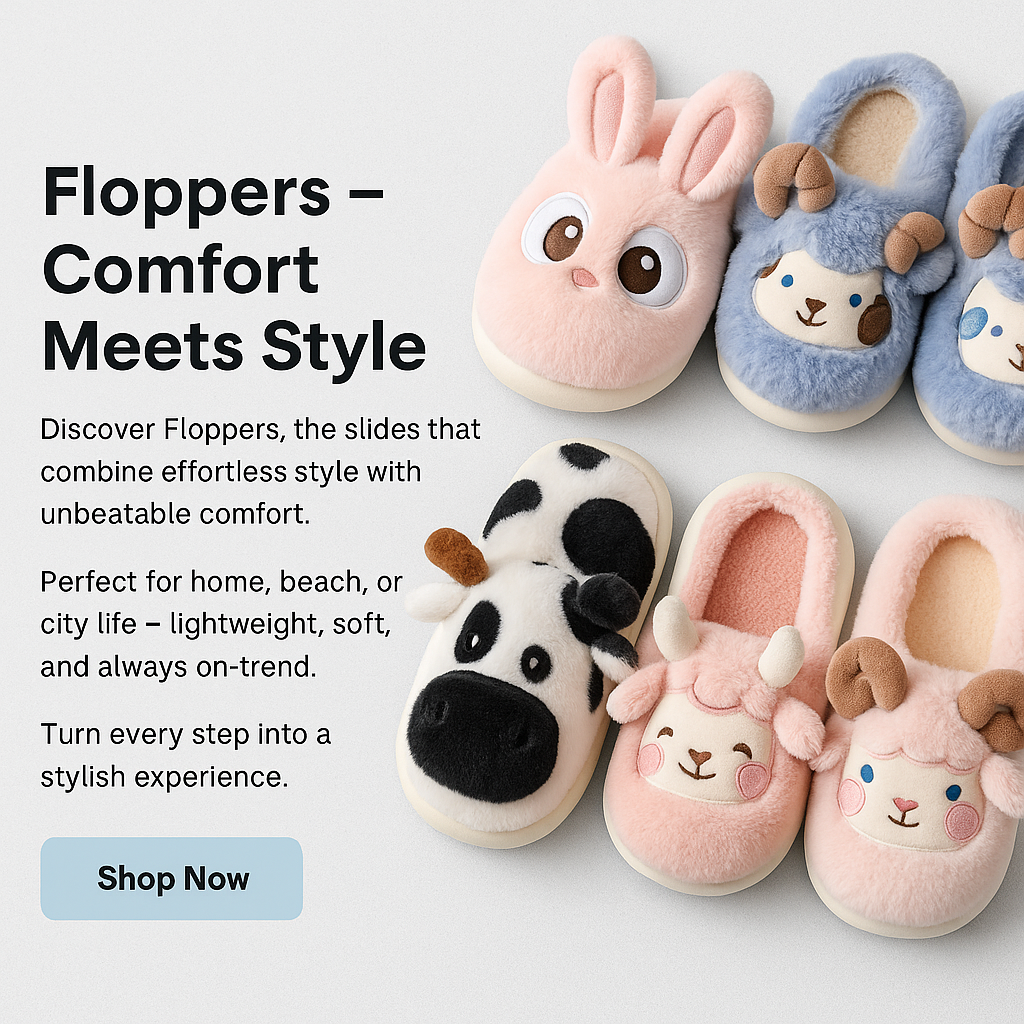Click the Shop Now button
1024x1024 pixels.
pos(171,878)
